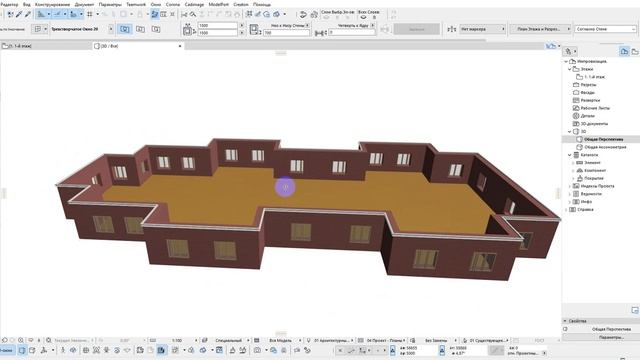
Task: Switch to the 3D / Все tab
Action: [x=138, y=46]
